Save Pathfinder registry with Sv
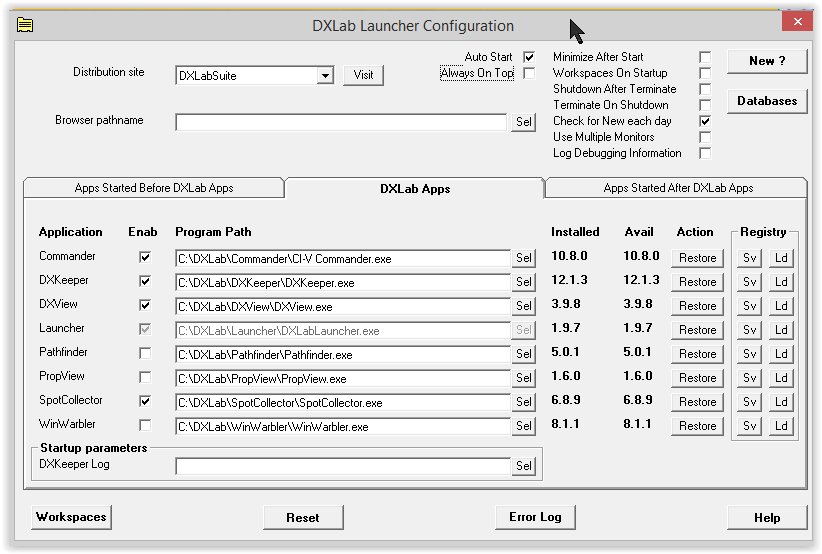 coord(750,354)
